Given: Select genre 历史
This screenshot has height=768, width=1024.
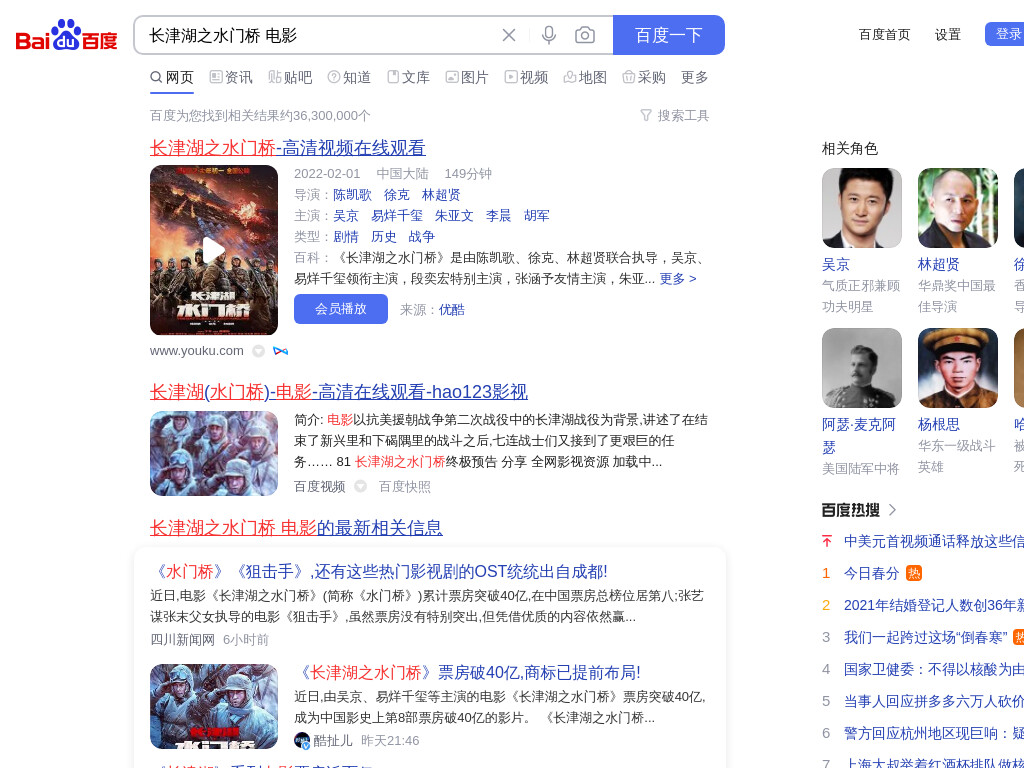Looking at the screenshot, I should coord(383,236).
